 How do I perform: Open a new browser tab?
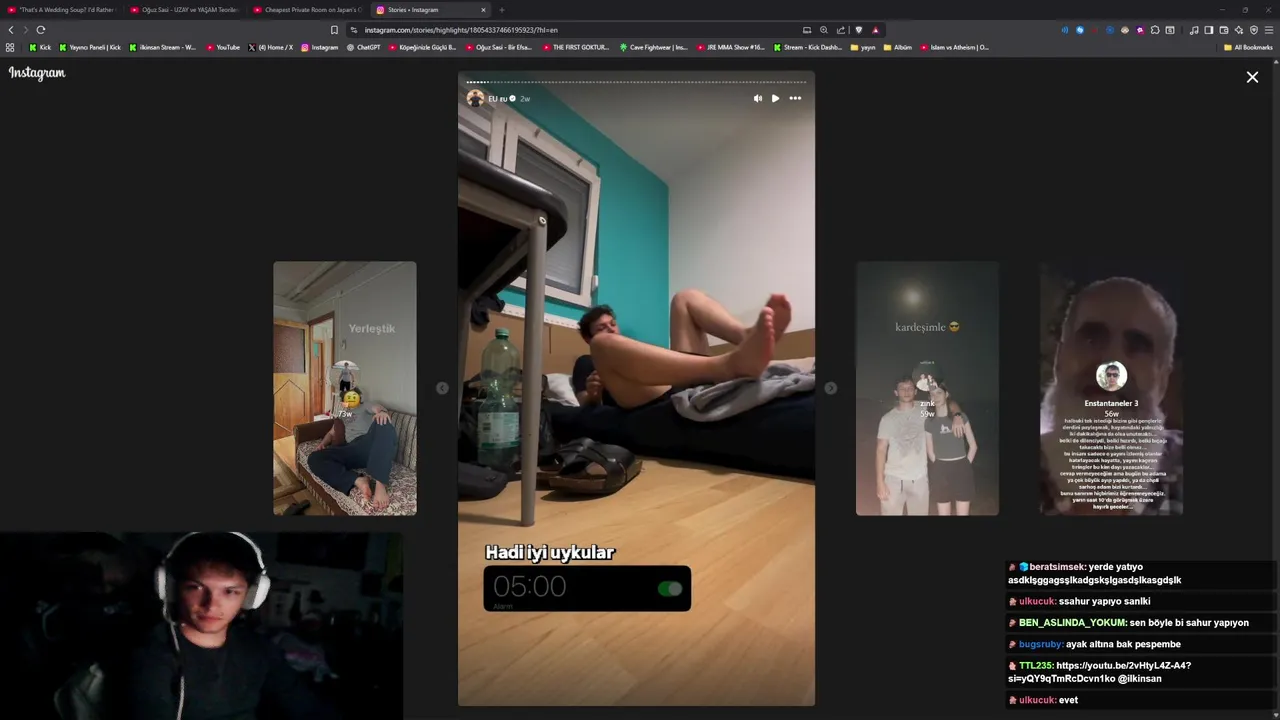[502, 10]
